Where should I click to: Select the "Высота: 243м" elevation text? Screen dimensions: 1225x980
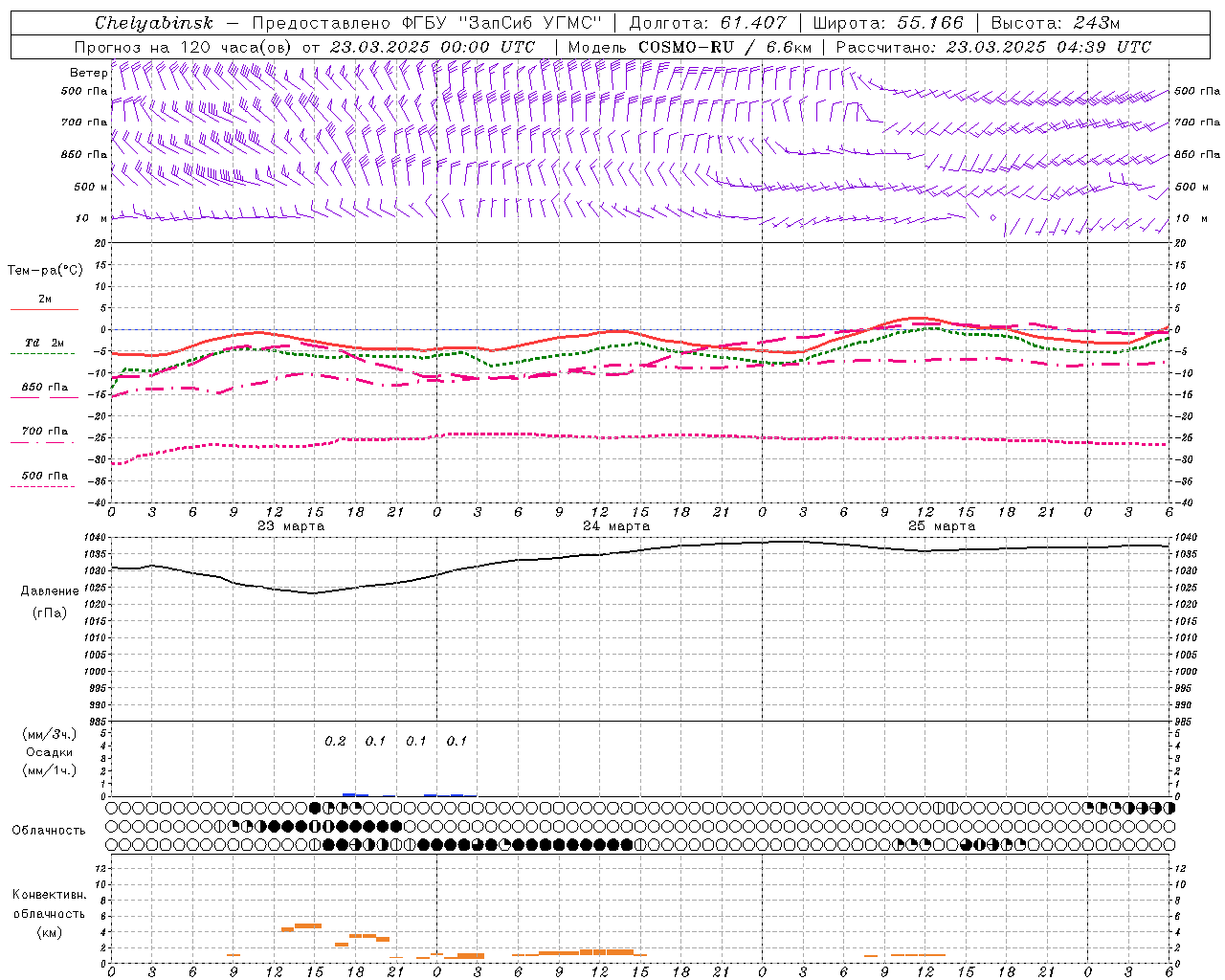(x=1055, y=23)
